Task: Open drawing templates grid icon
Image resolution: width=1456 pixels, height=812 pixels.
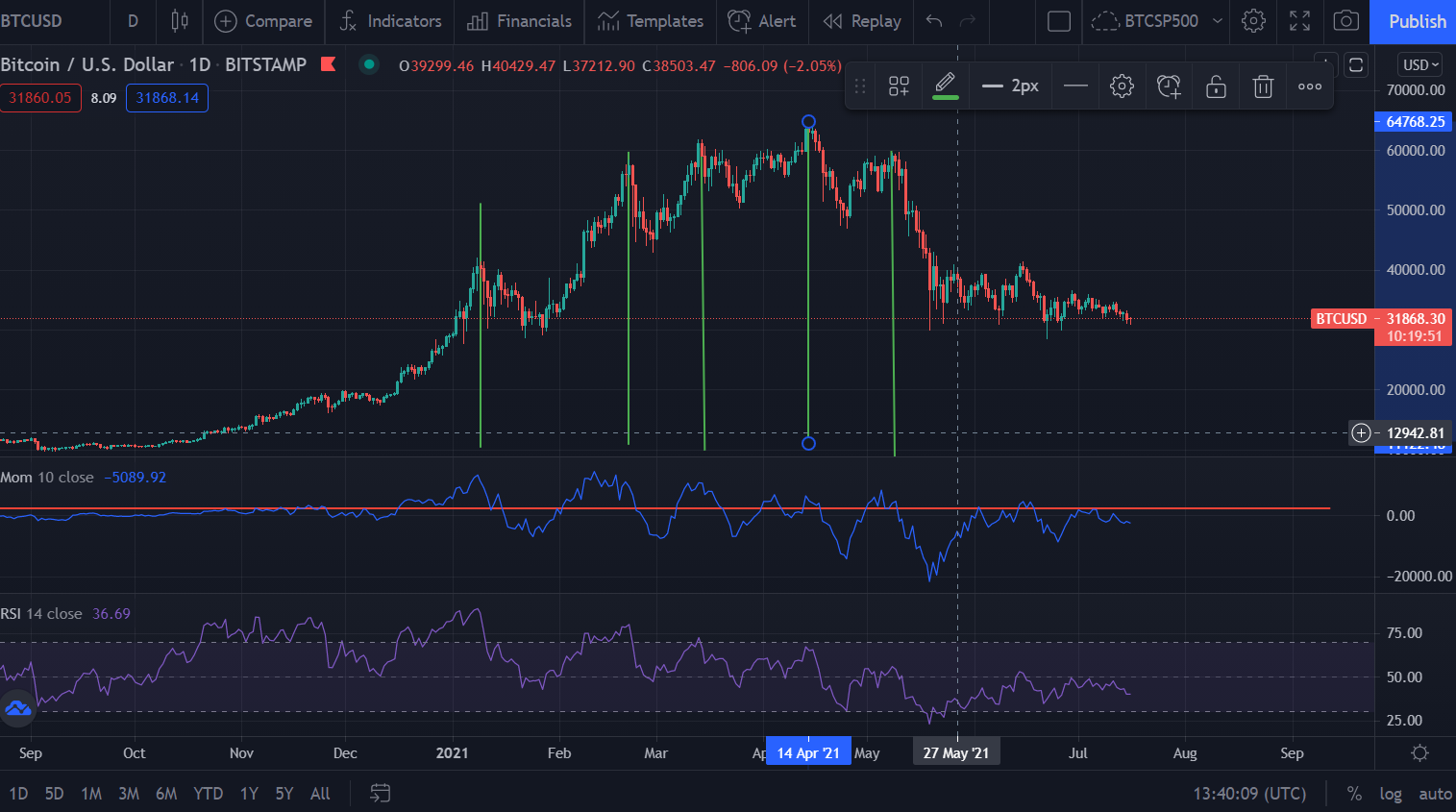Action: (x=899, y=86)
